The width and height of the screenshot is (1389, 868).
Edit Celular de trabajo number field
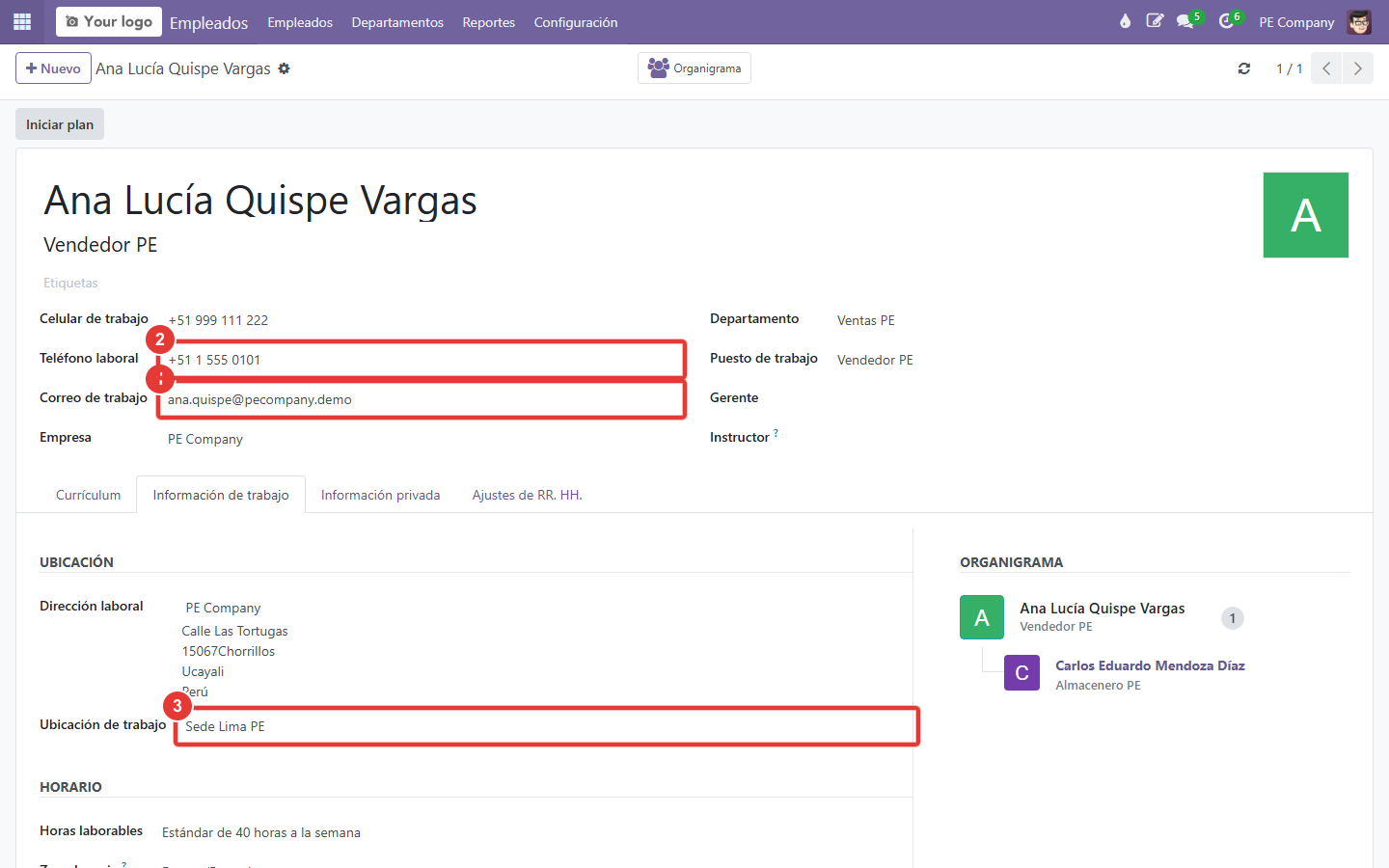424,320
